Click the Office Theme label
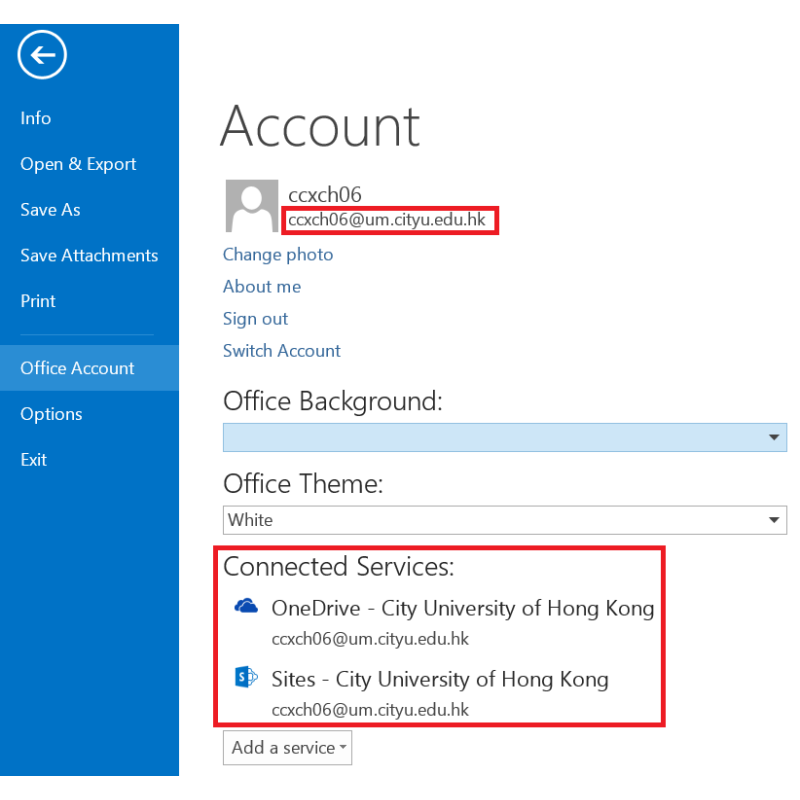 point(303,483)
